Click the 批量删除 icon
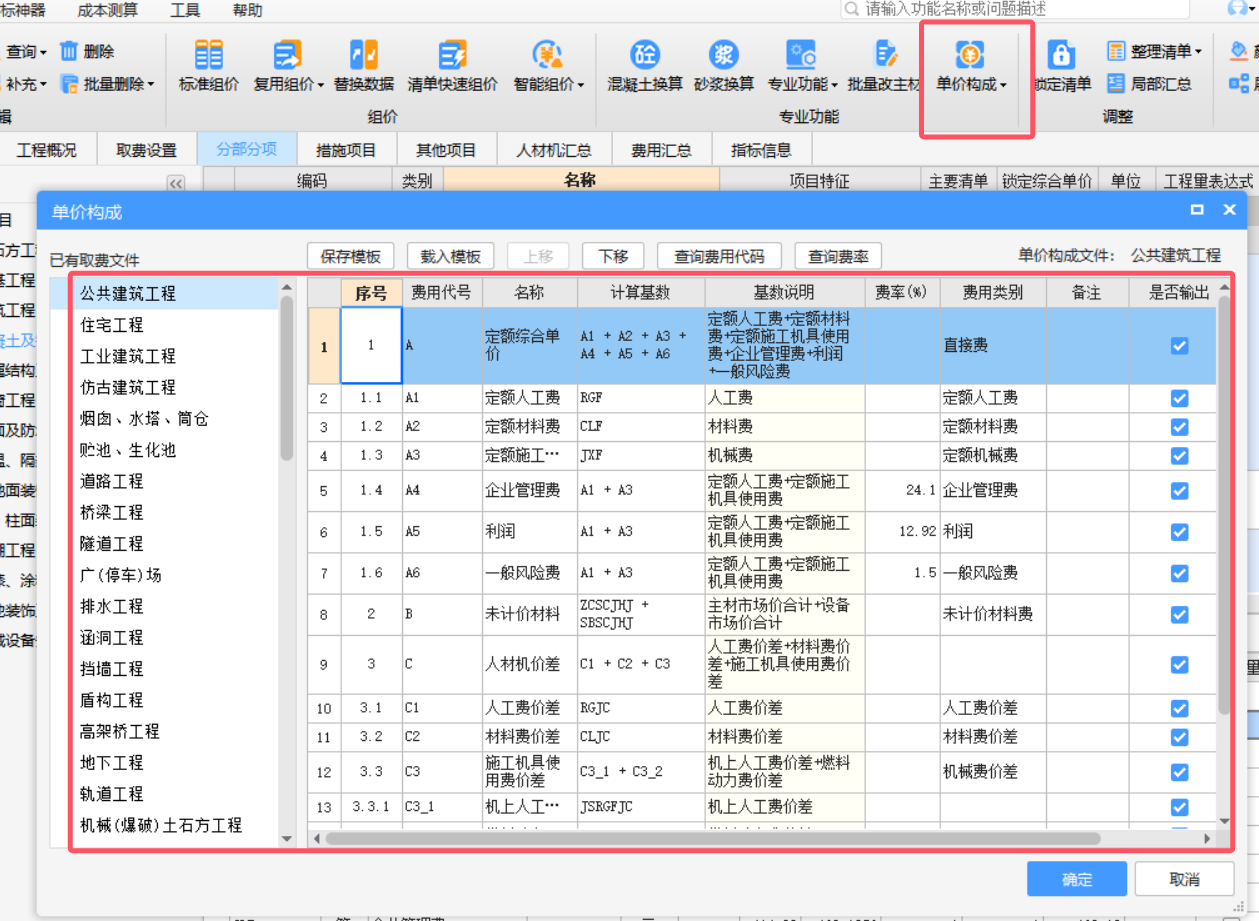Viewport: 1259px width, 921px height. pos(68,83)
